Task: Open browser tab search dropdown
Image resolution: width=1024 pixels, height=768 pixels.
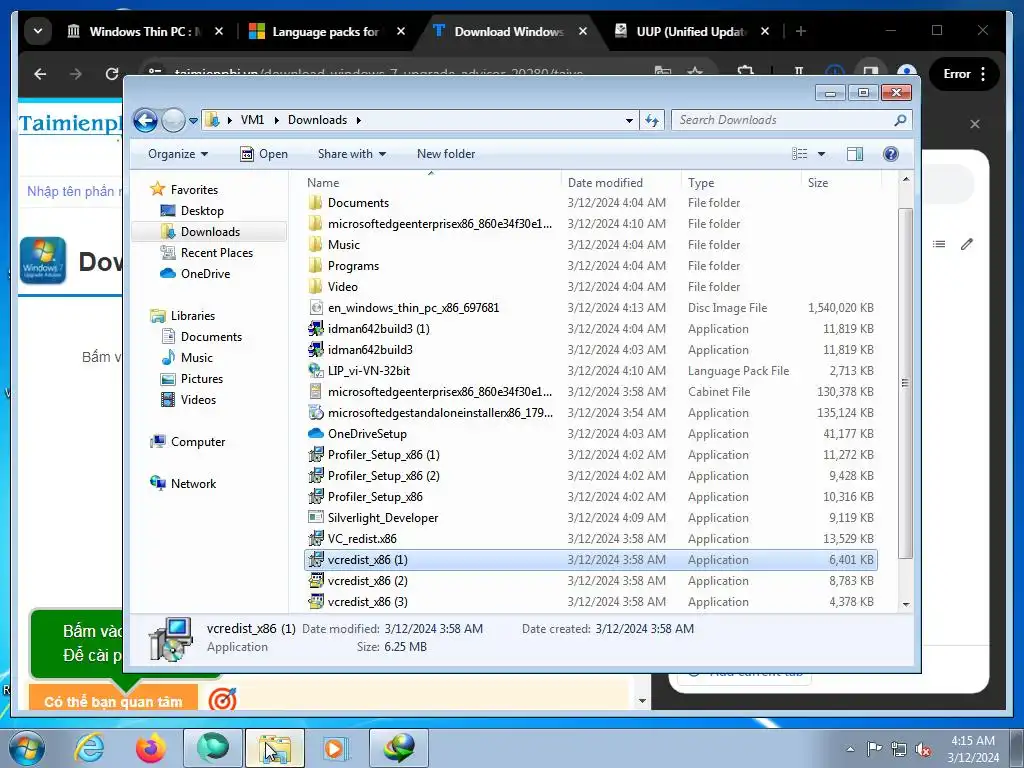Action: click(x=38, y=31)
